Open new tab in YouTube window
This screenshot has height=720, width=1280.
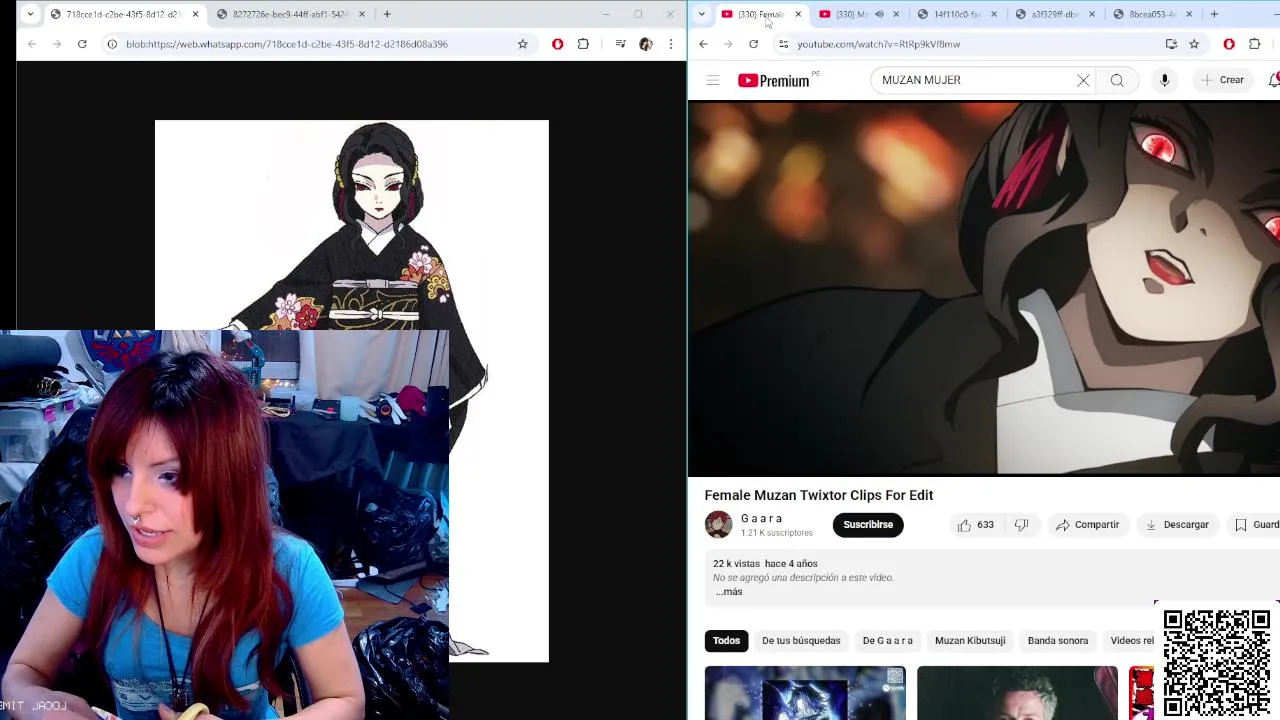(x=1214, y=14)
